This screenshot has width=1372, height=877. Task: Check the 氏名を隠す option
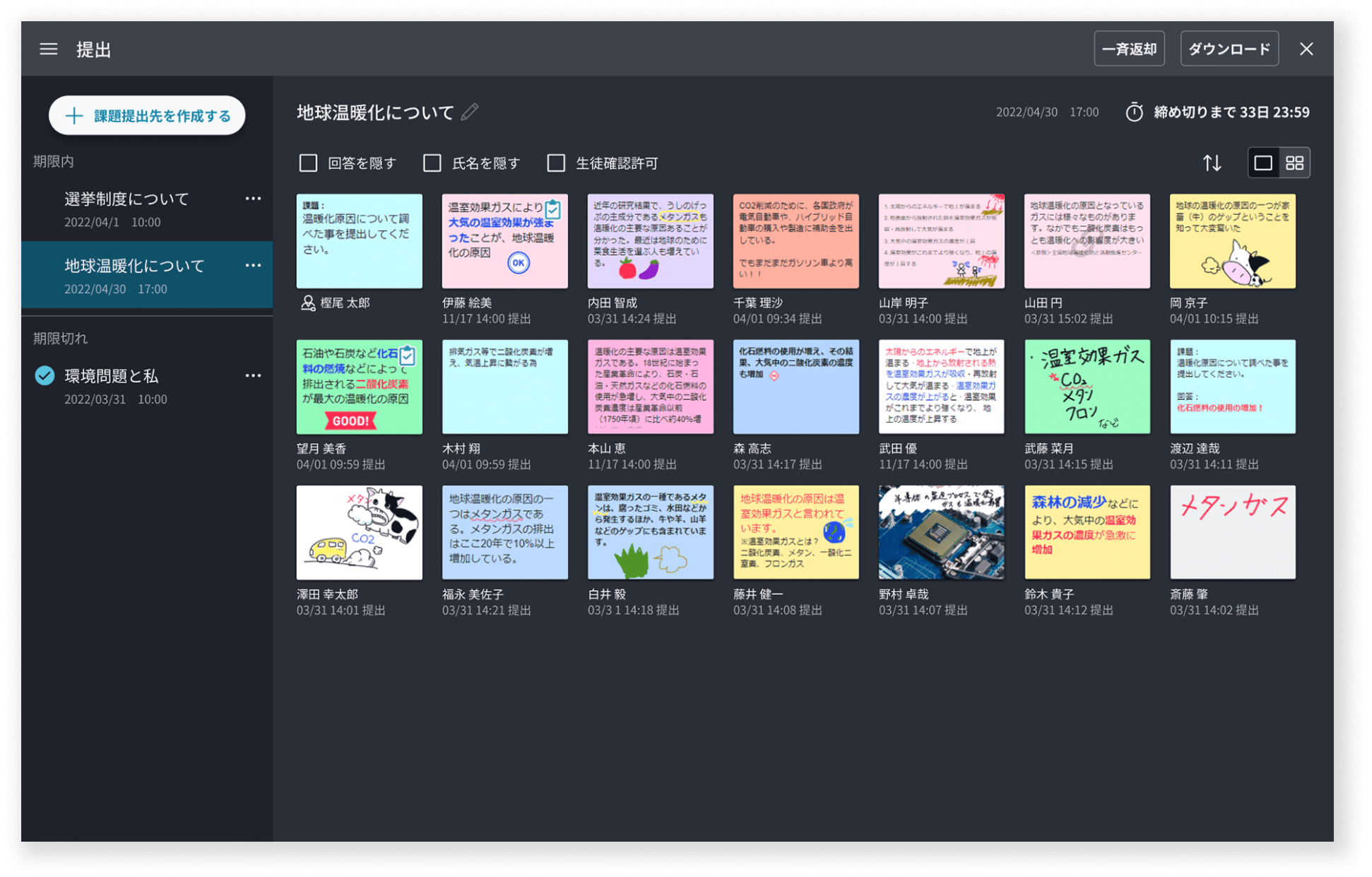(x=432, y=163)
